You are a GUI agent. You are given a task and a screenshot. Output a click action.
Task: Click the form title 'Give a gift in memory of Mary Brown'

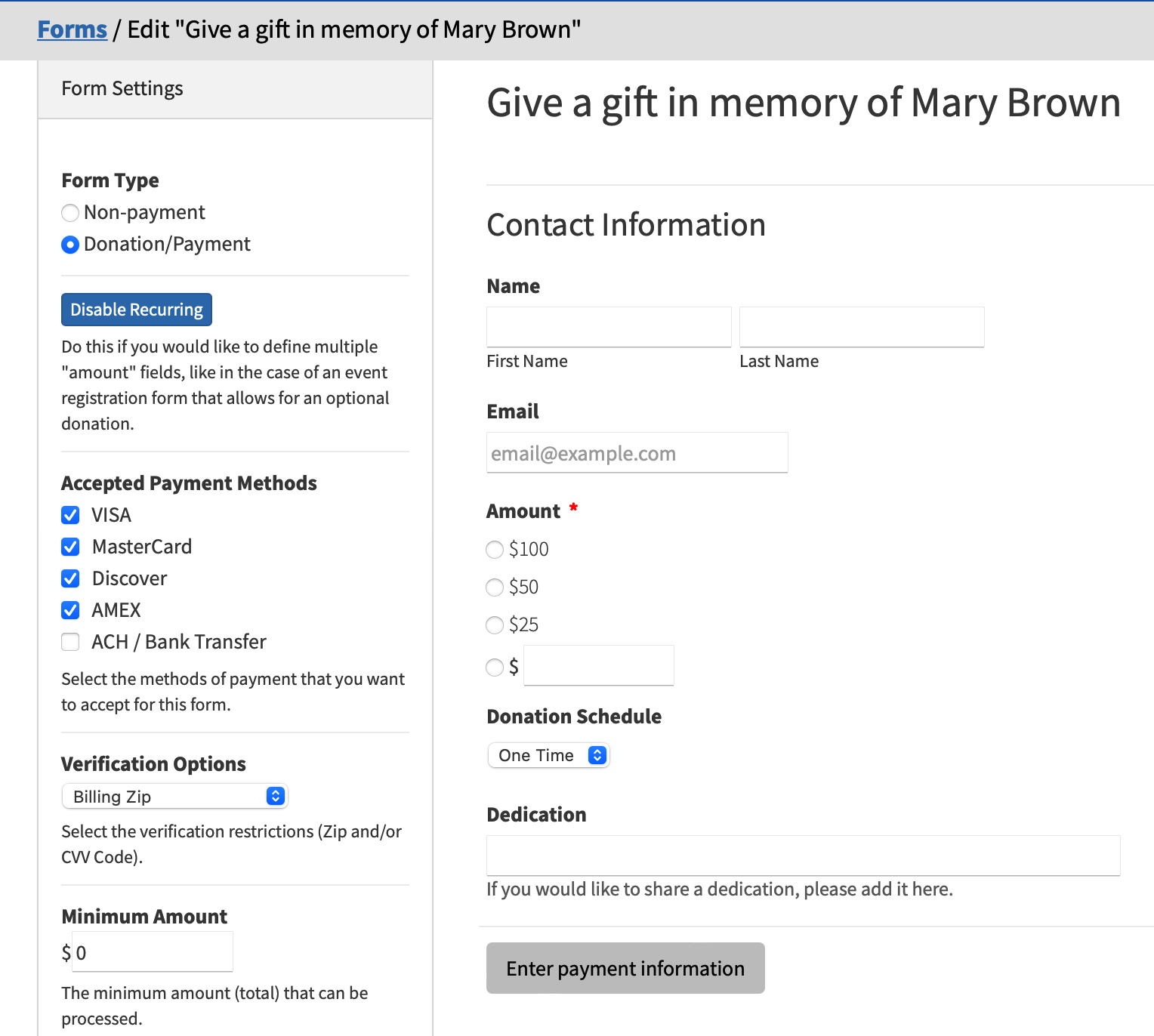[804, 103]
